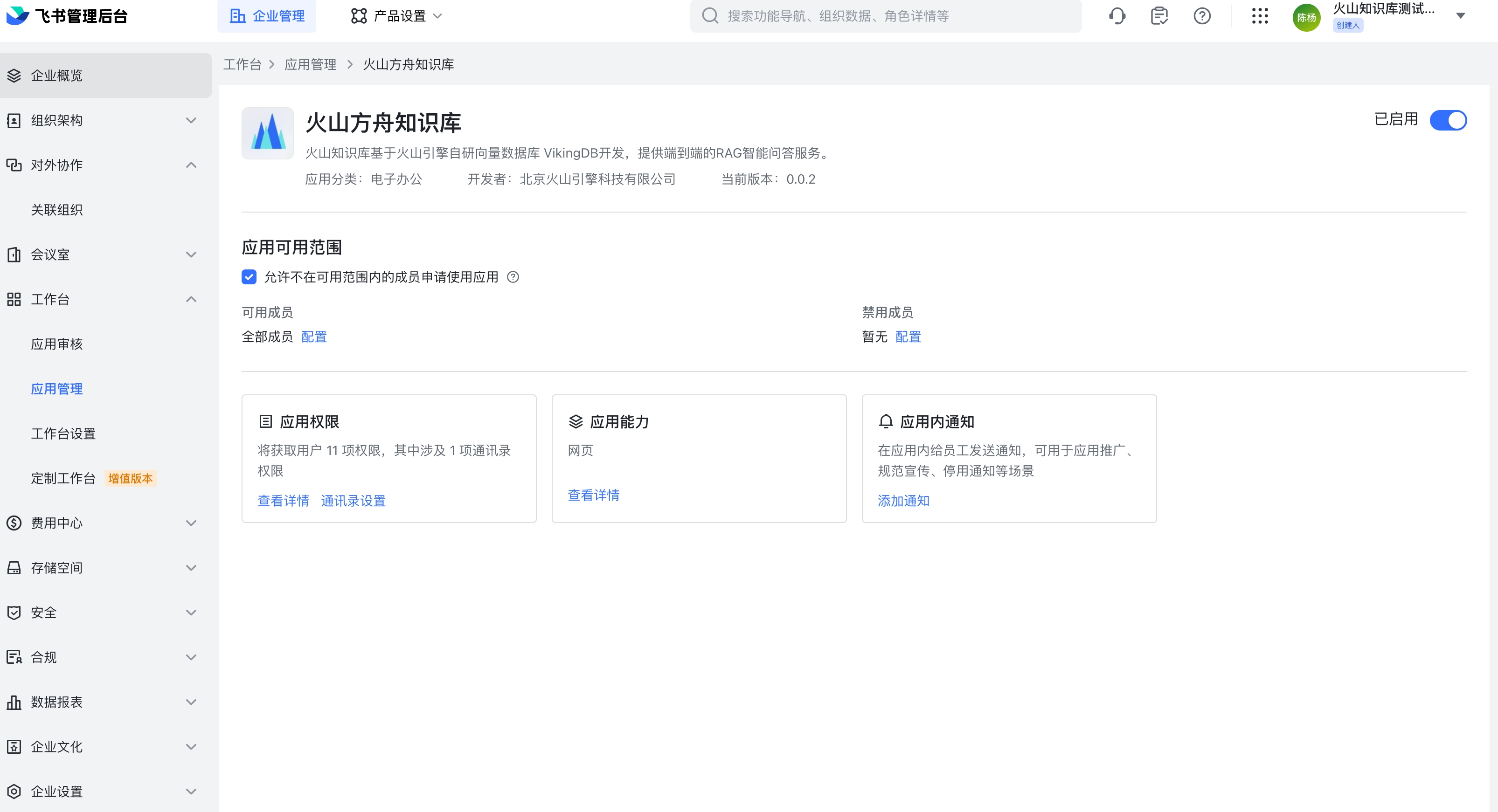This screenshot has width=1498, height=812.
Task: Click the 会议室 sidebar icon
Action: pyautogui.click(x=14, y=255)
